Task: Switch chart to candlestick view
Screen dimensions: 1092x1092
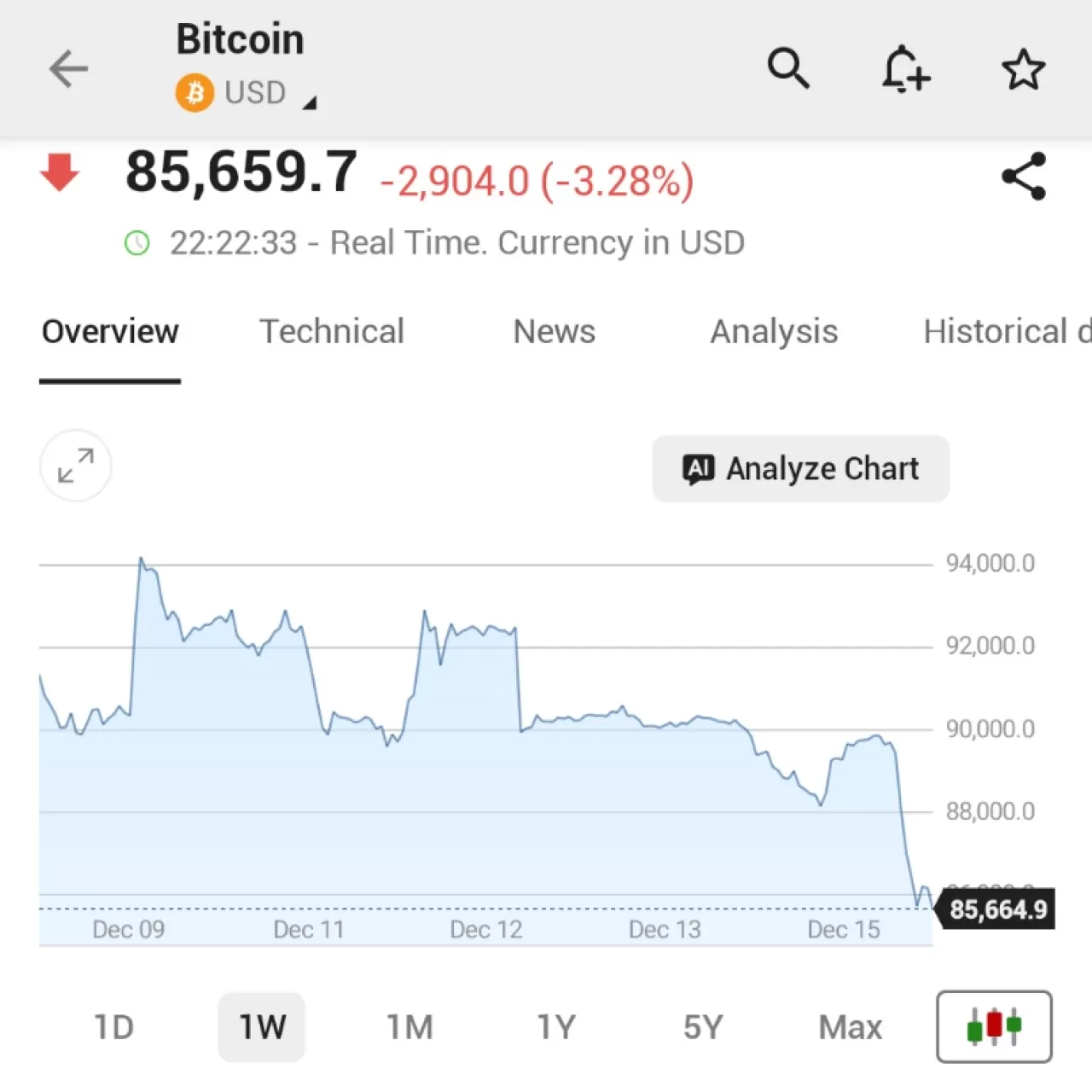Action: (x=993, y=1026)
